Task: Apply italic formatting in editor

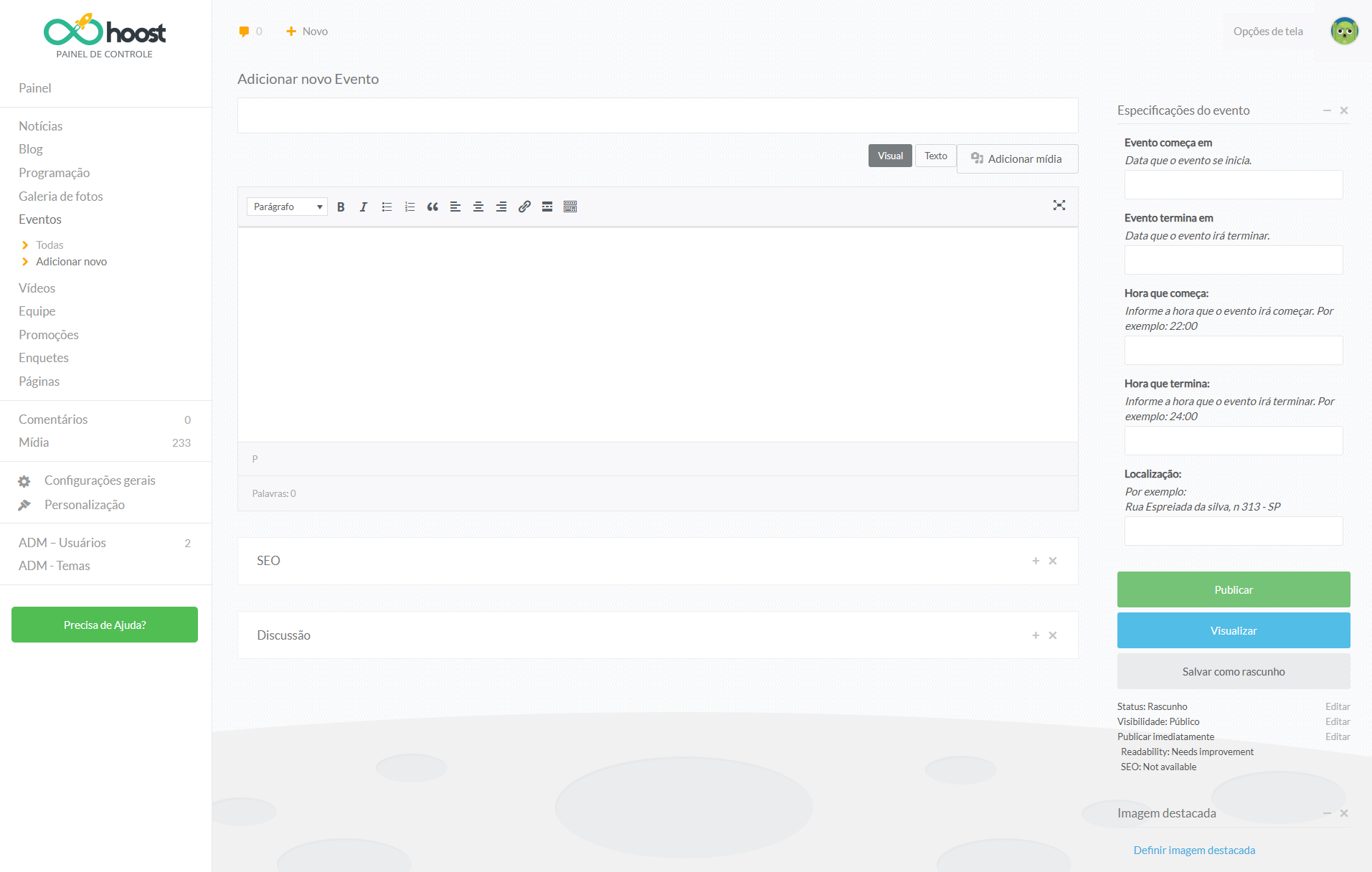Action: (x=364, y=207)
